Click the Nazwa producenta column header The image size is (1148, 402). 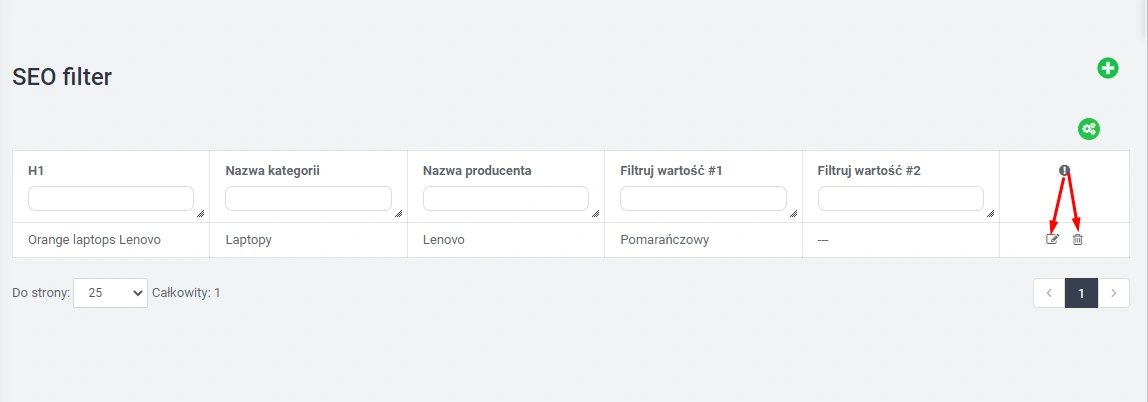476,171
